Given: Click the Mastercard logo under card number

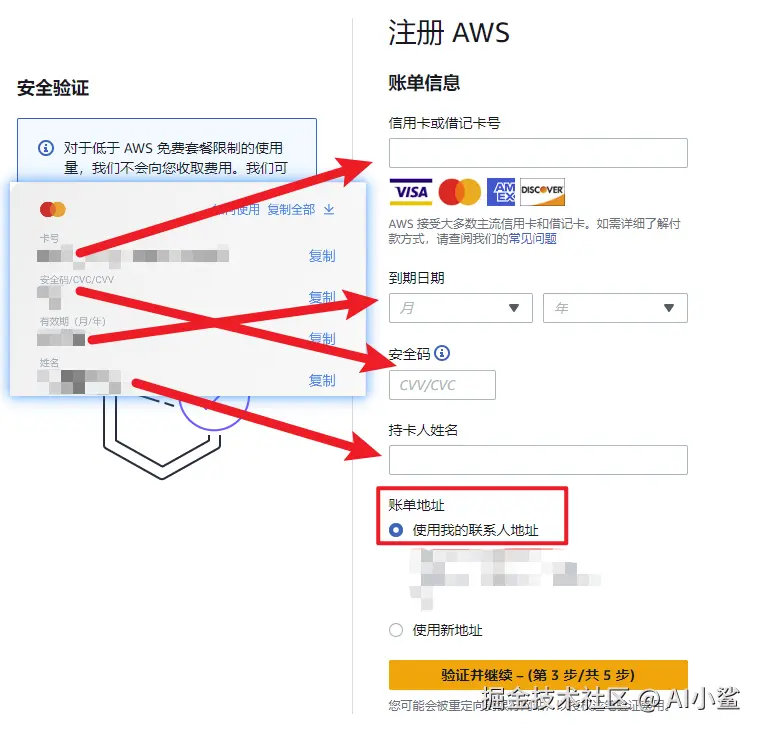Looking at the screenshot, I should pyautogui.click(x=459, y=192).
